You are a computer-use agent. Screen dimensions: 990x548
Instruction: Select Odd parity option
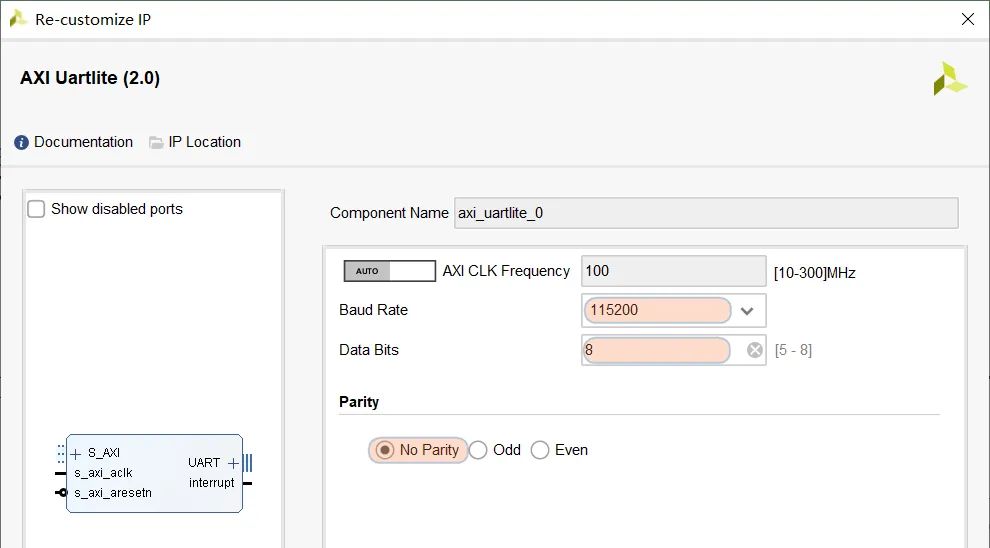(x=478, y=450)
